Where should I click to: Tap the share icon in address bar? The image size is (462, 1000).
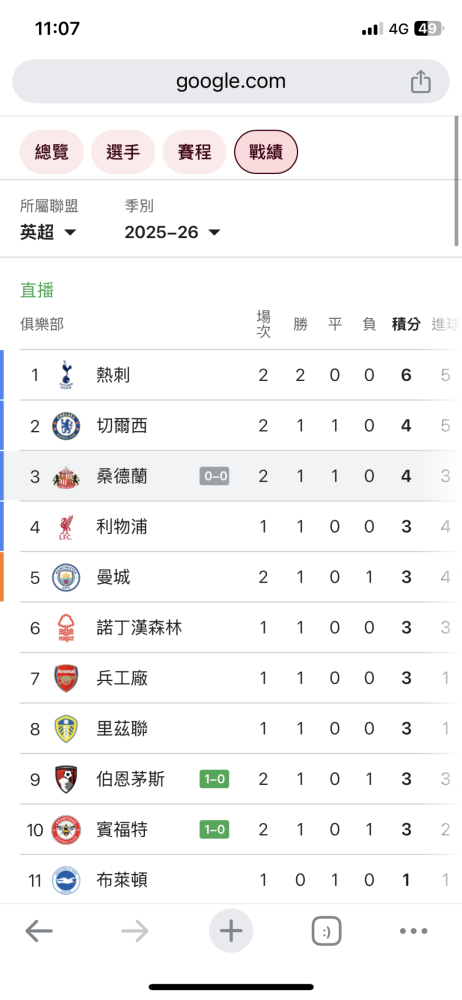(421, 82)
